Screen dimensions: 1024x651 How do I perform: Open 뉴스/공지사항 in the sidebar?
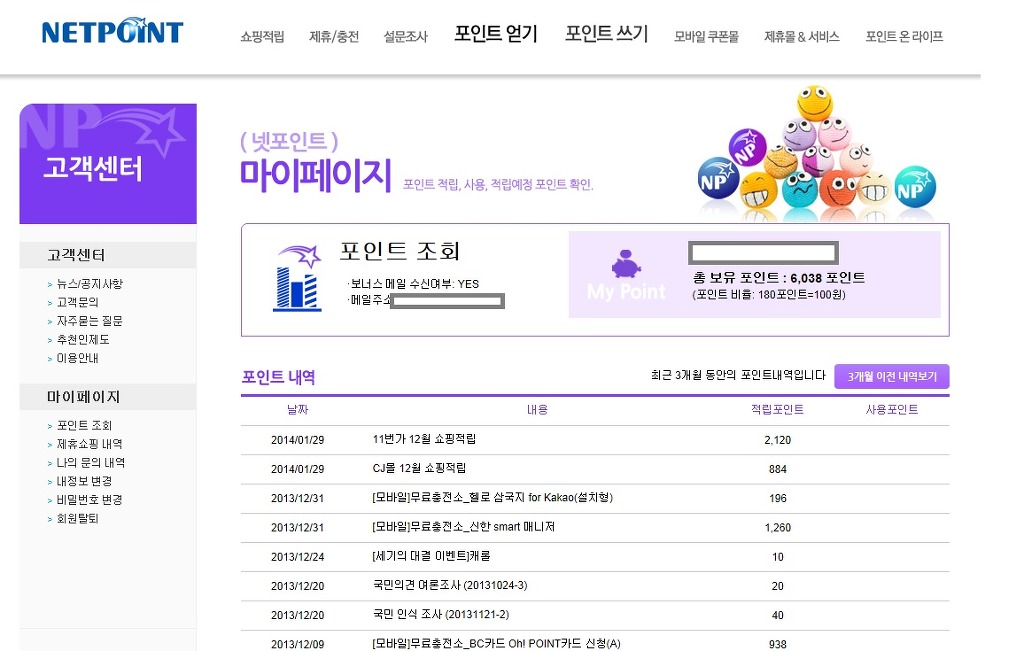point(89,284)
